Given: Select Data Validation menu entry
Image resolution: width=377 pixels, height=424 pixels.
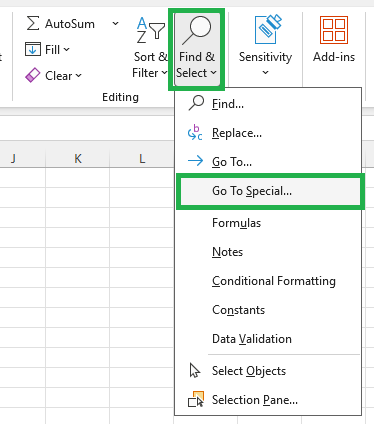Looking at the screenshot, I should tap(268, 339).
